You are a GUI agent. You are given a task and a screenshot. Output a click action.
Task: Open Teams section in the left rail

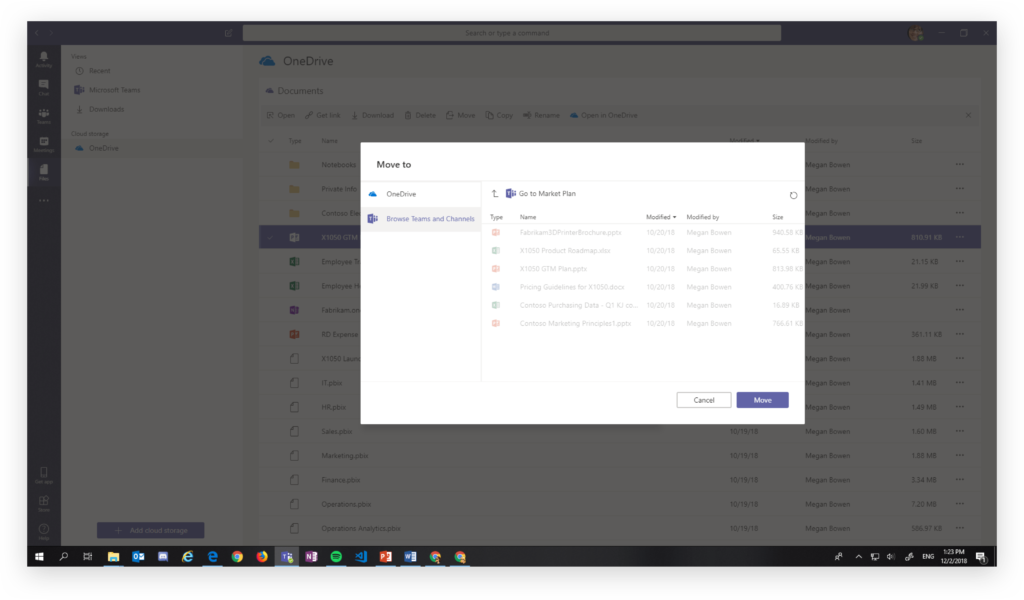tap(44, 116)
